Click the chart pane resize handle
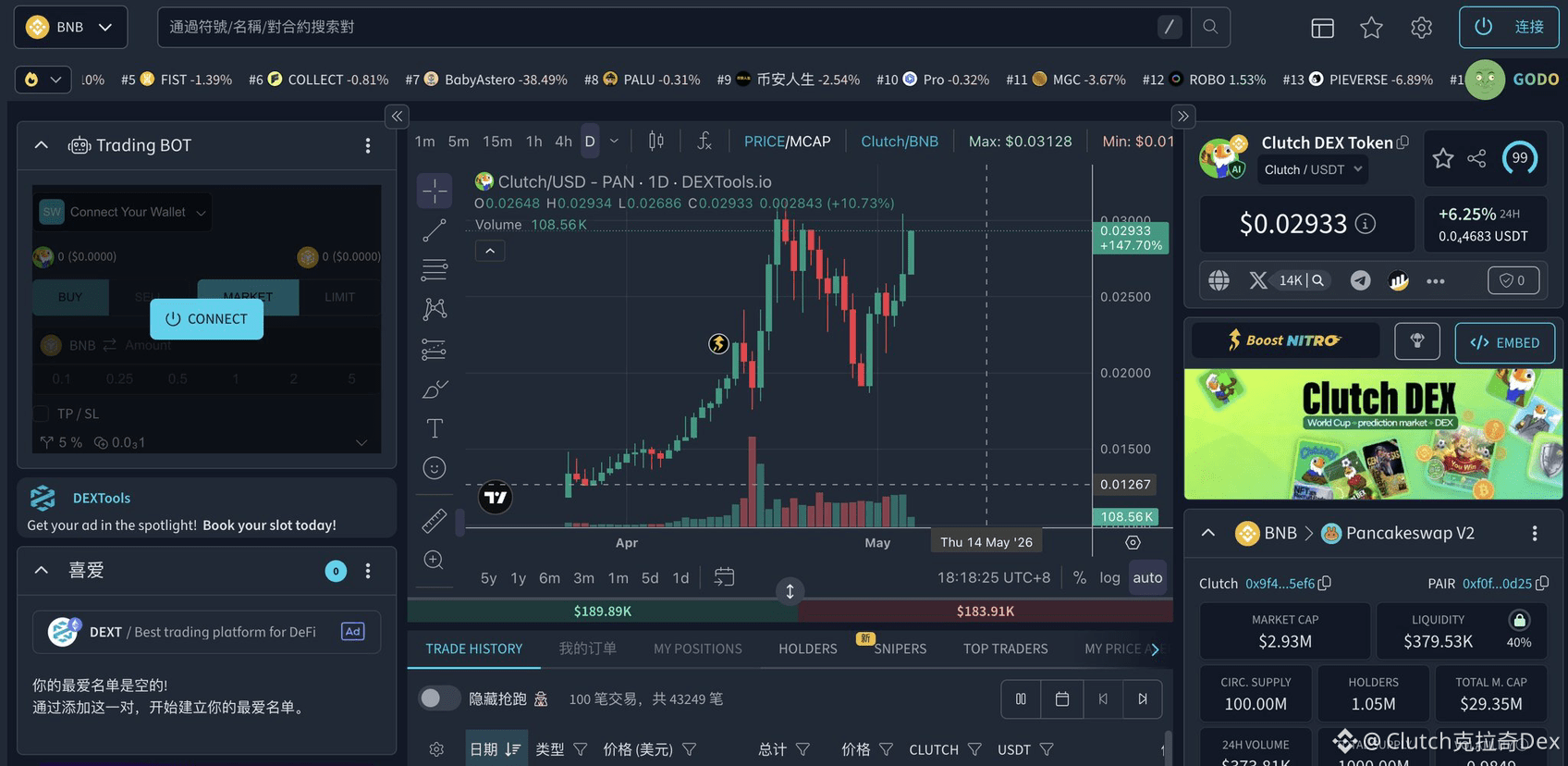 tap(790, 591)
